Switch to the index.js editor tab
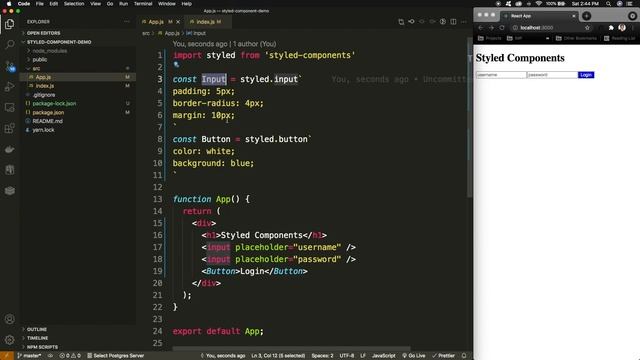This screenshot has height=360, width=640. pos(207,22)
